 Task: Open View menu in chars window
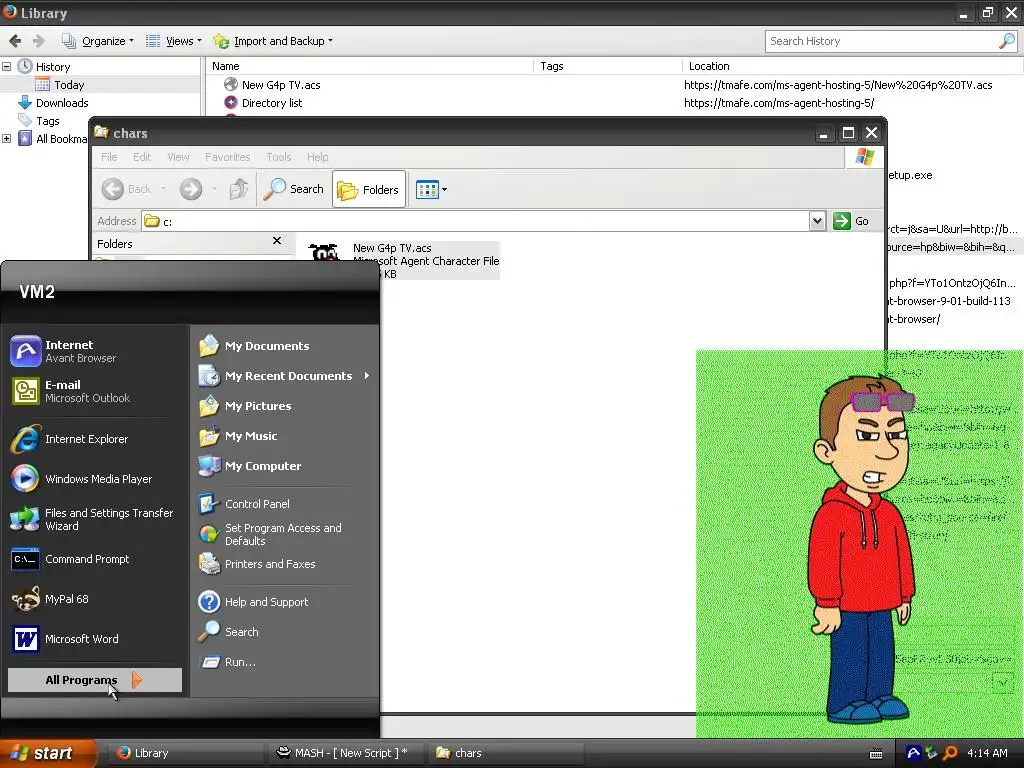(178, 157)
